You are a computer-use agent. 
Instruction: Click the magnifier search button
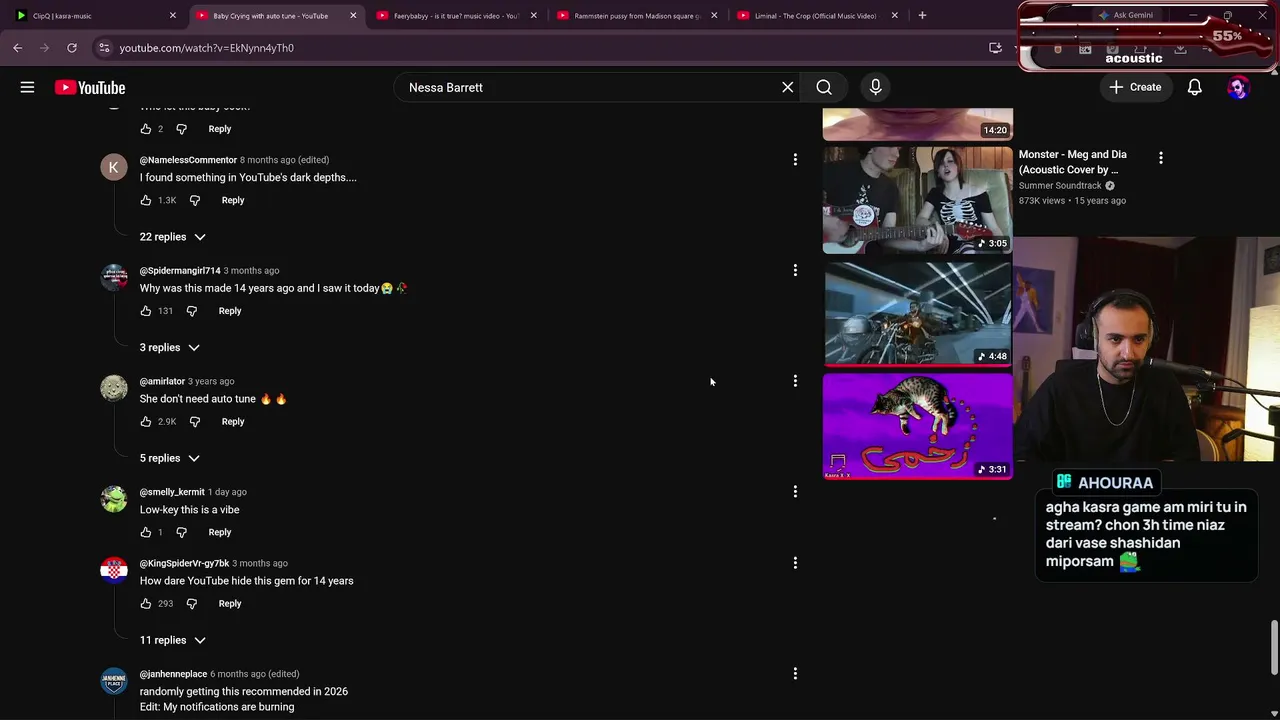click(824, 88)
